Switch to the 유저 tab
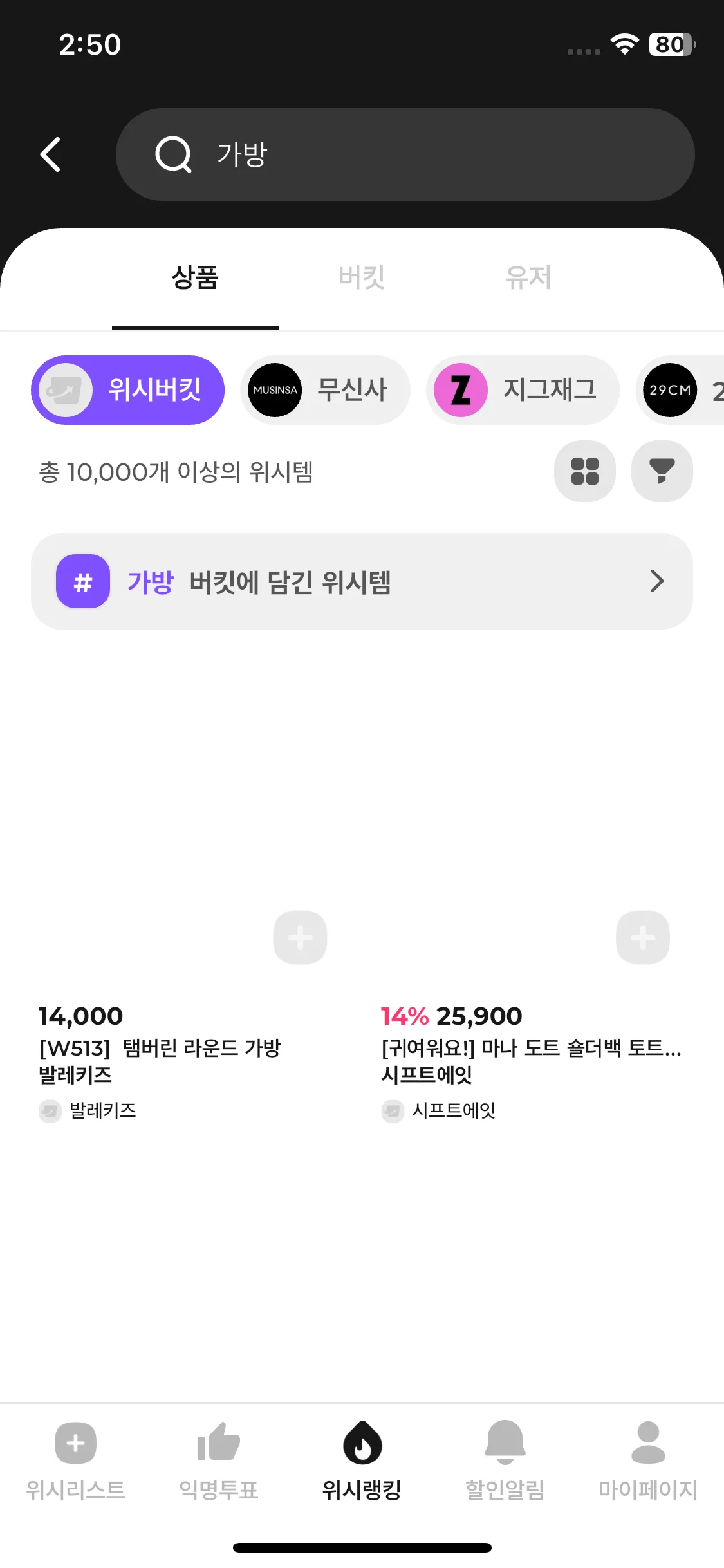724x1568 pixels. pyautogui.click(x=528, y=278)
